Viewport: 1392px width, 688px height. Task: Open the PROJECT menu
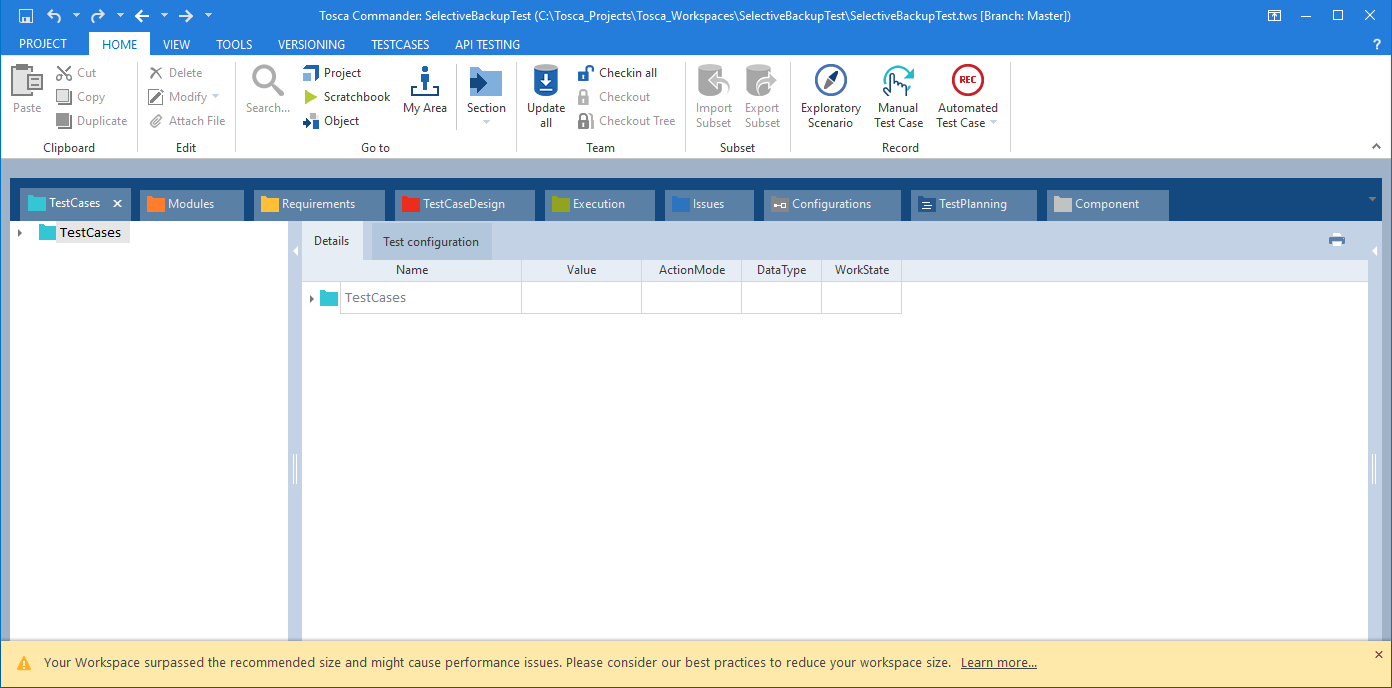point(43,44)
